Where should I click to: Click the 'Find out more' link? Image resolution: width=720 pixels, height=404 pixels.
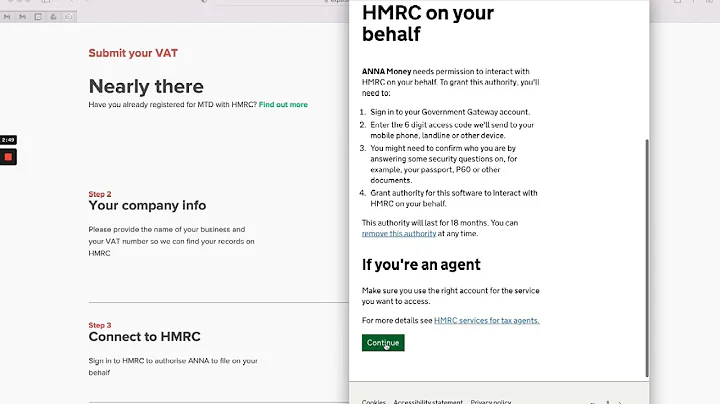283,105
